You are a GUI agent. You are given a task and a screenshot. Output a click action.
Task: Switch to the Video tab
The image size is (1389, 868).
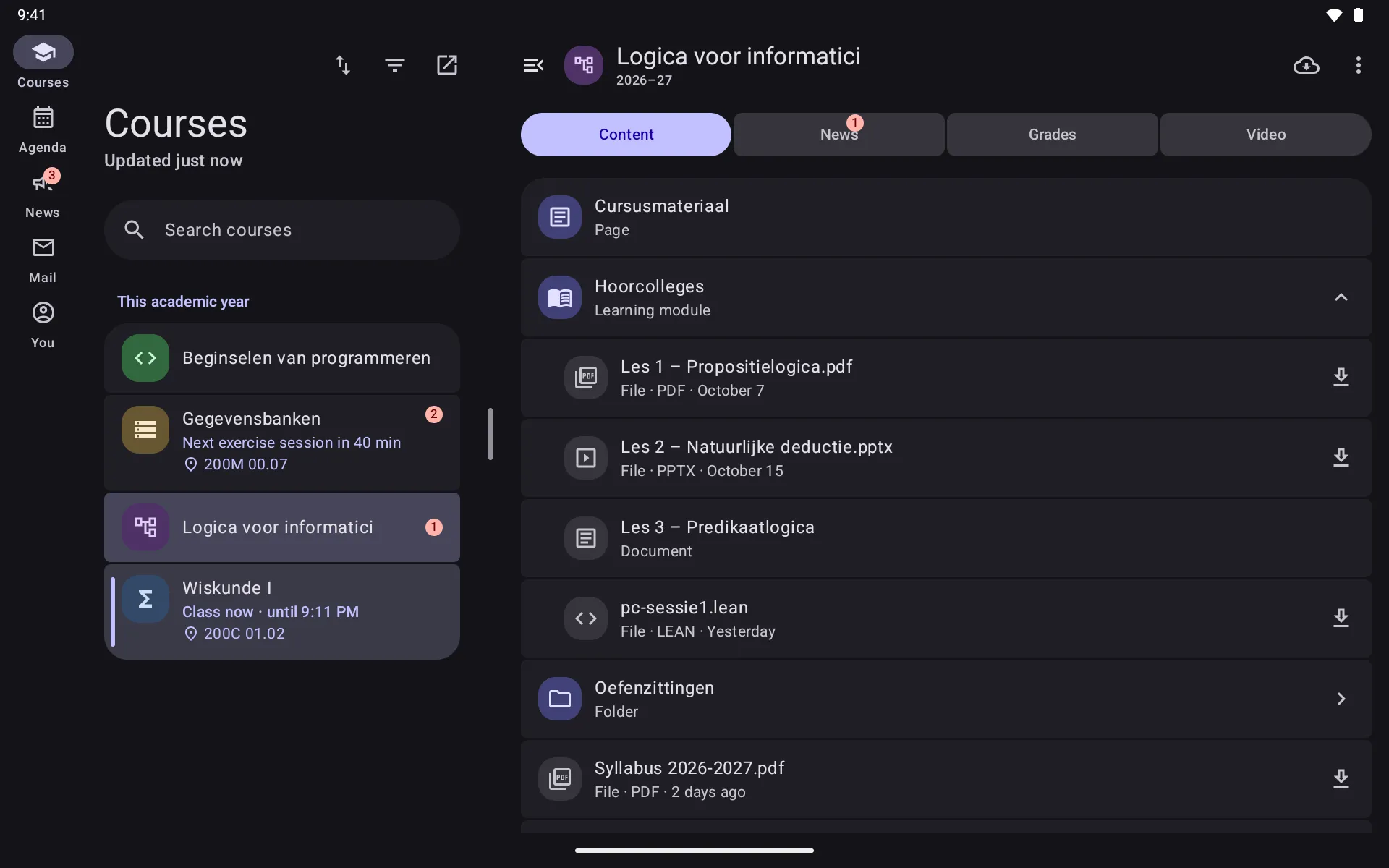point(1266,135)
